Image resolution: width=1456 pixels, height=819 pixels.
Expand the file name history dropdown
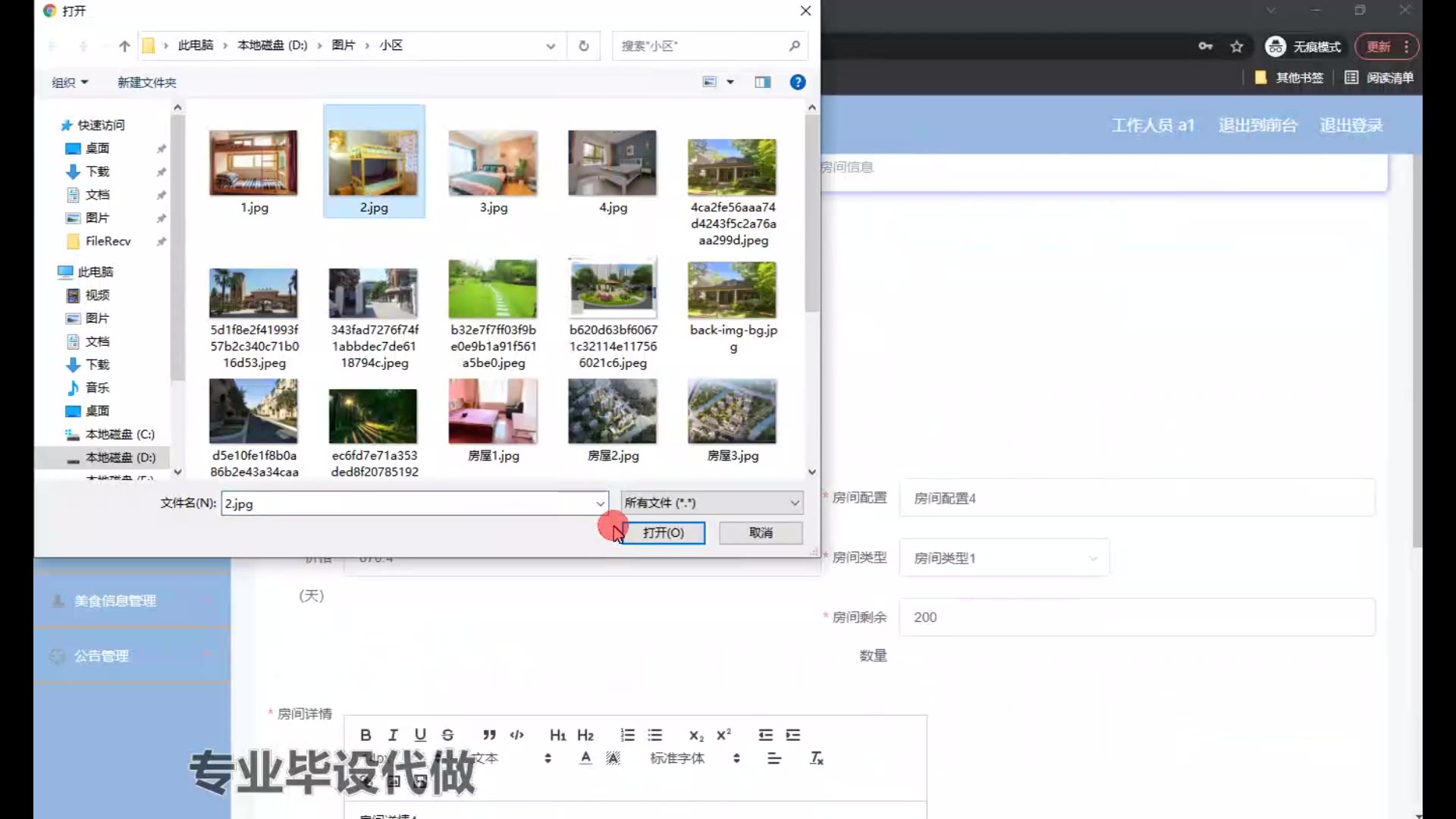(x=600, y=504)
